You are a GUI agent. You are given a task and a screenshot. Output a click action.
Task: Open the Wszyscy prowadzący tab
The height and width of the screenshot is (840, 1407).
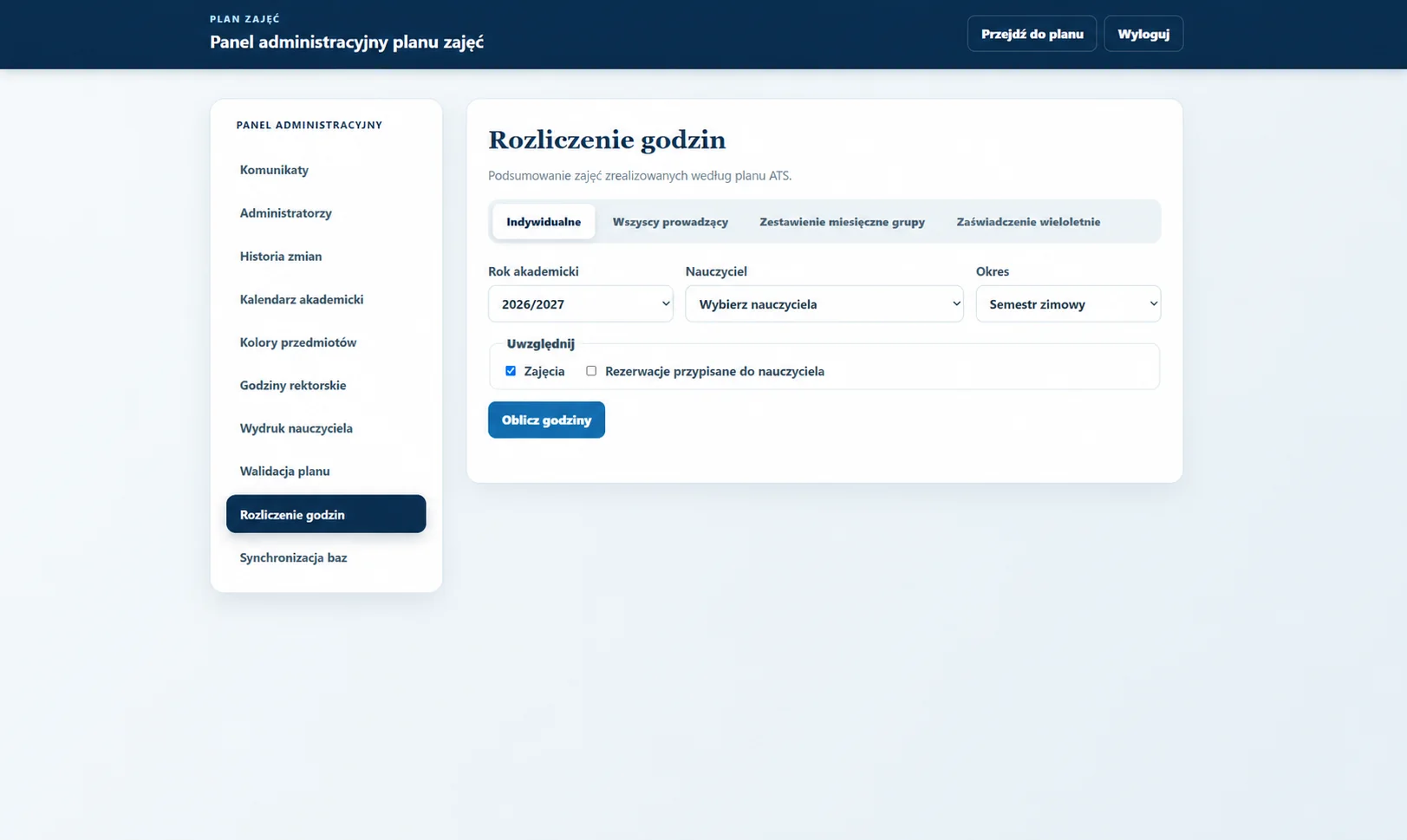pyautogui.click(x=670, y=222)
